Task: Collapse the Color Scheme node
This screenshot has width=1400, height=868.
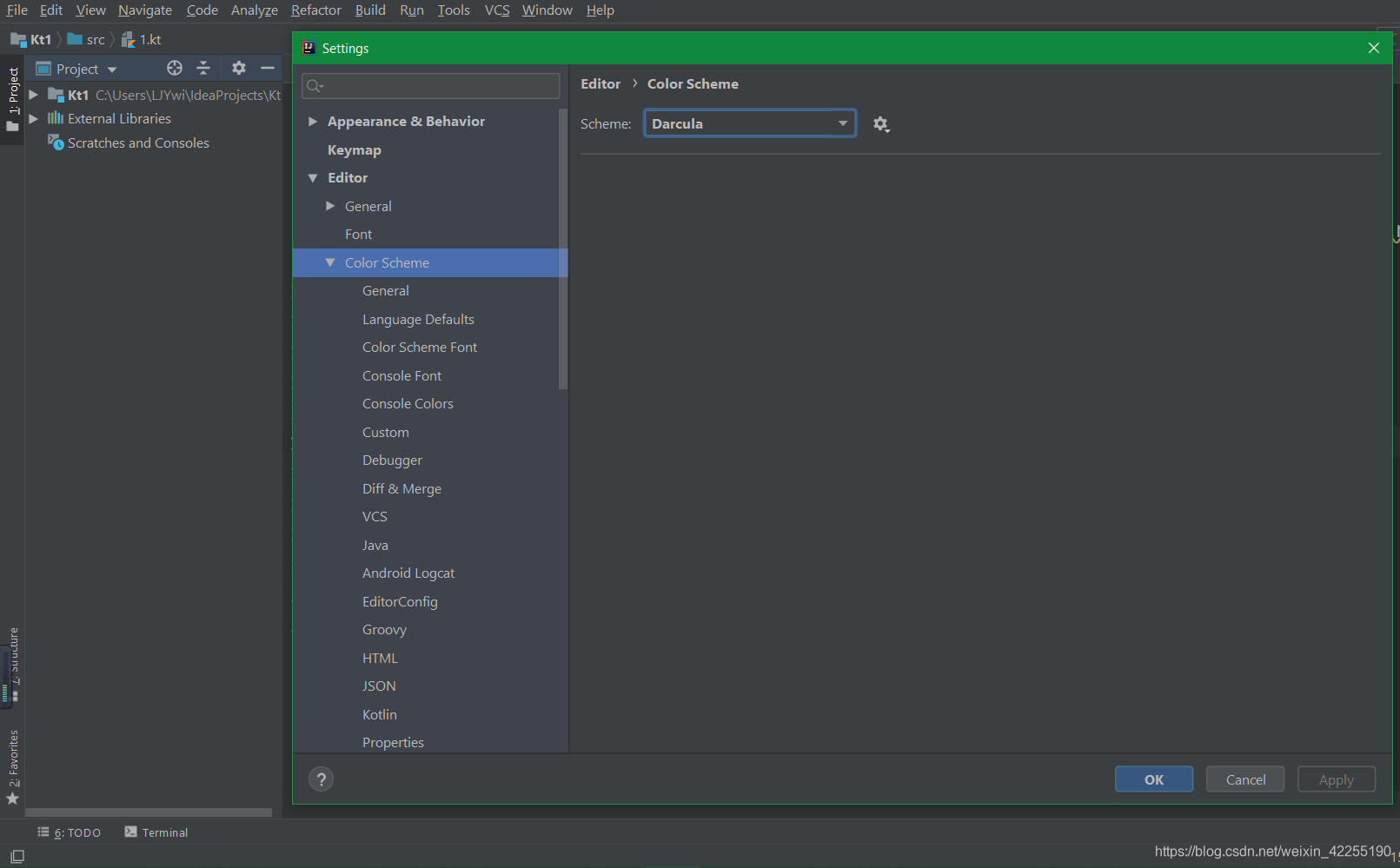Action: (330, 262)
